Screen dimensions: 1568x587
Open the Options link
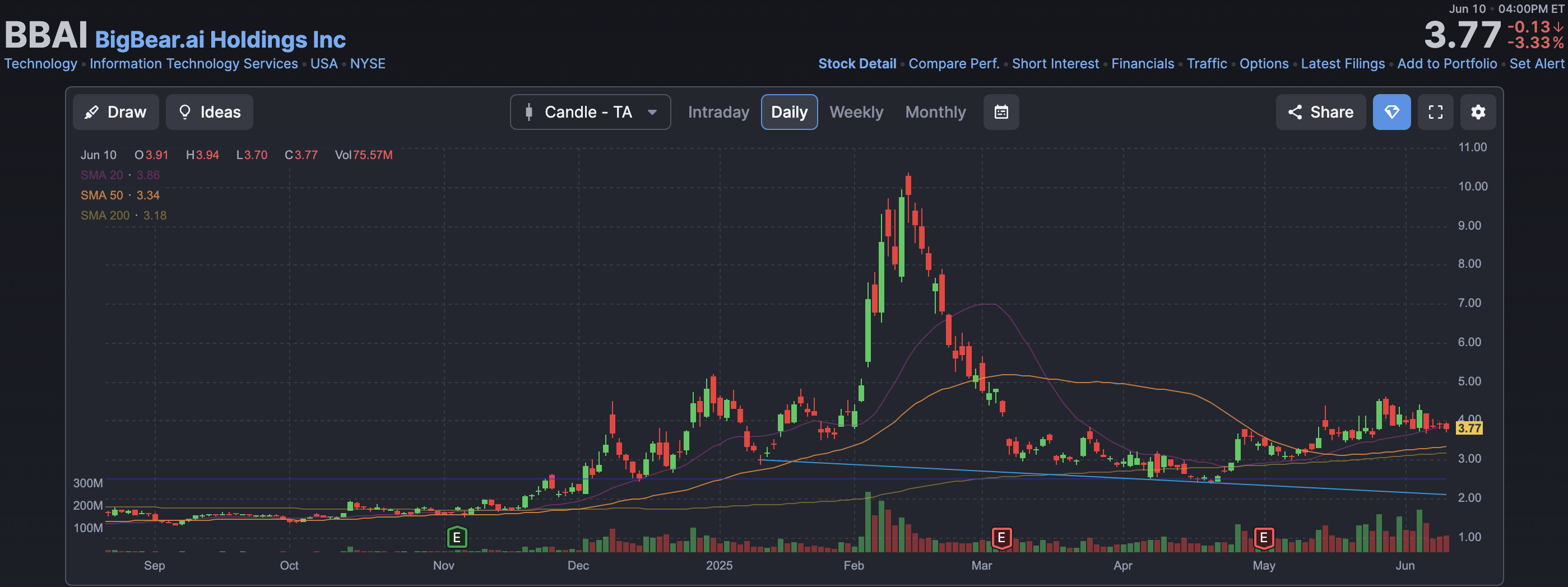[x=1264, y=64]
